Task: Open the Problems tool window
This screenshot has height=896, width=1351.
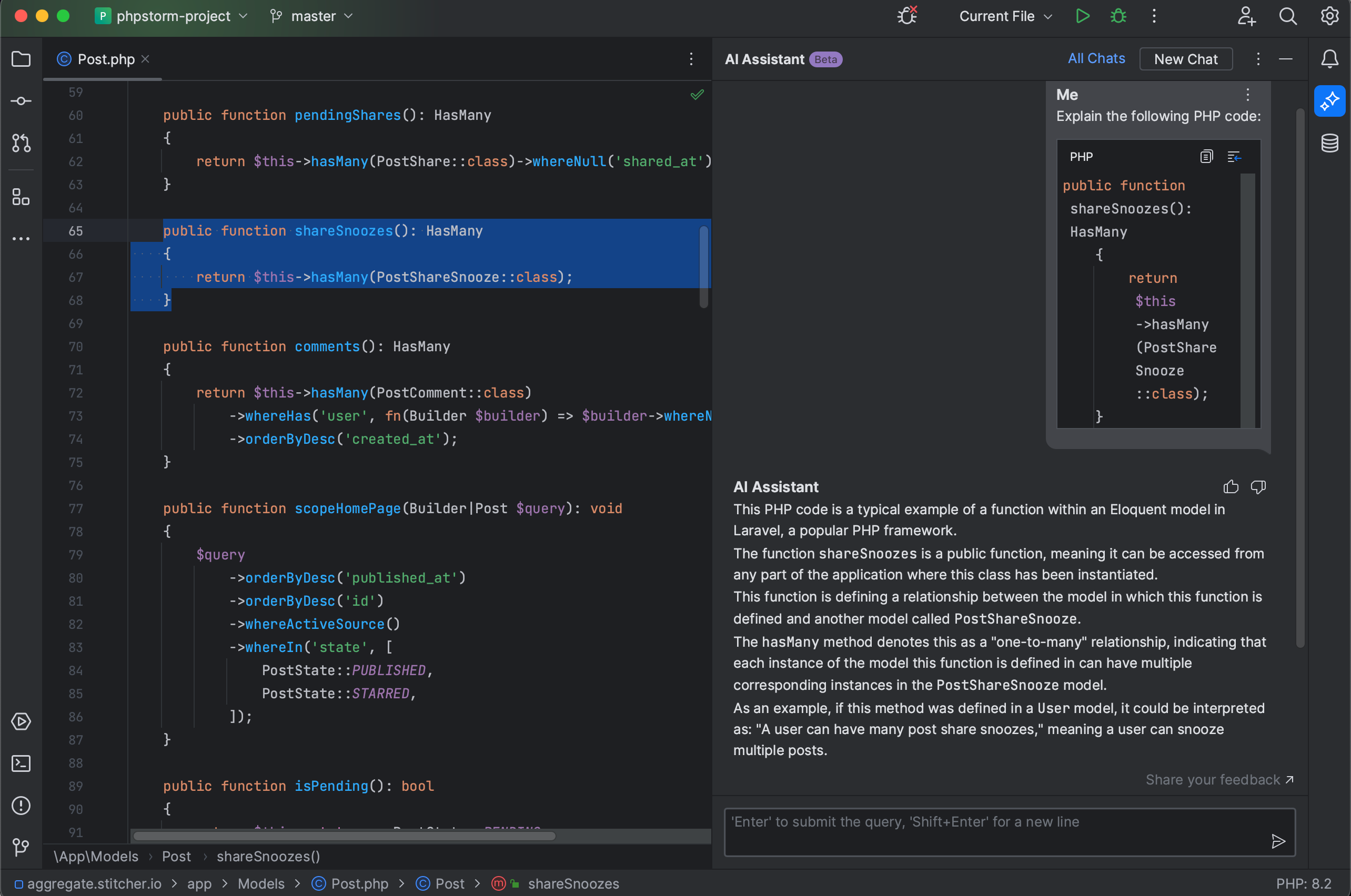Action: (21, 806)
